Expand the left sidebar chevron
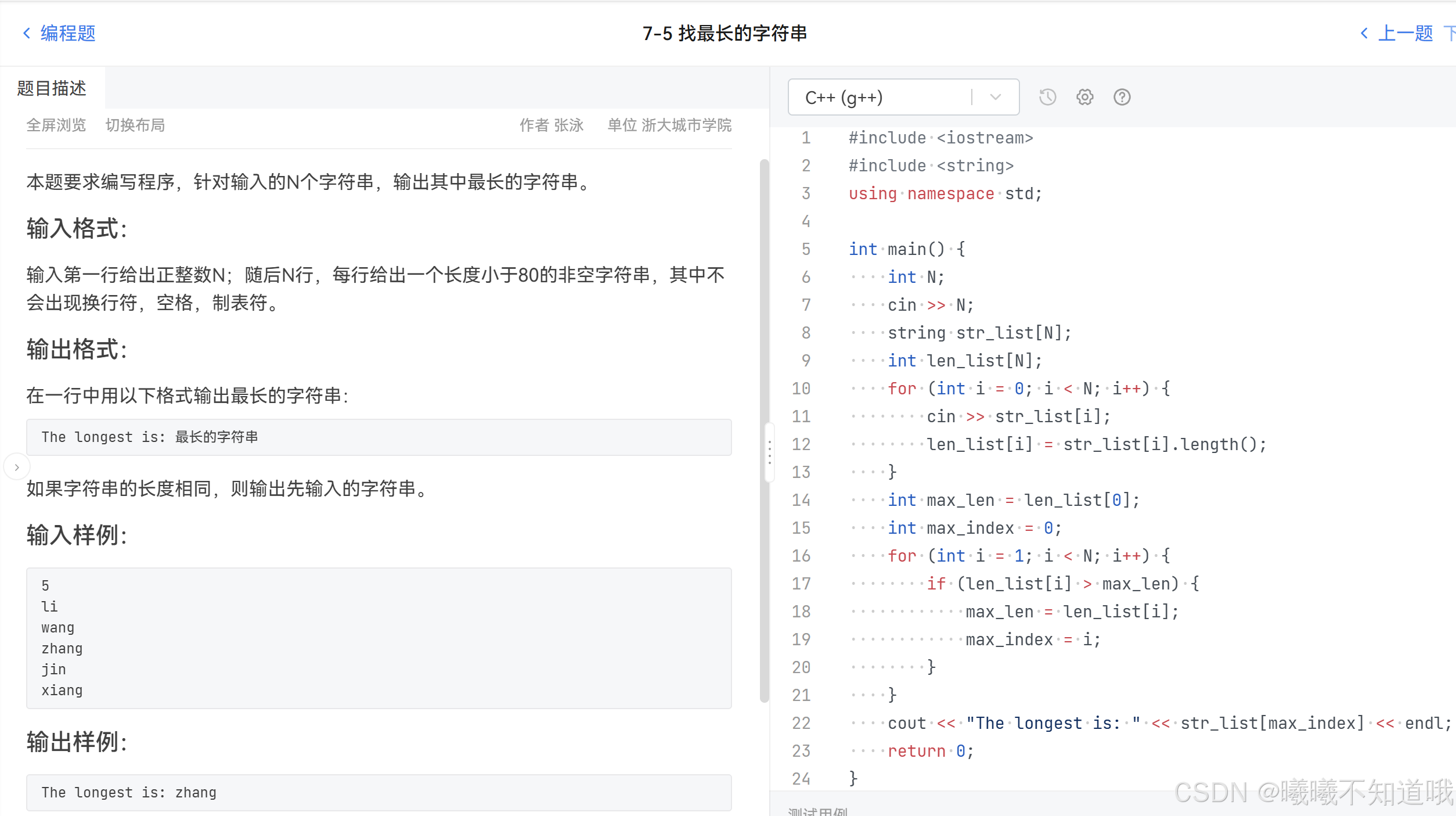 coord(17,467)
